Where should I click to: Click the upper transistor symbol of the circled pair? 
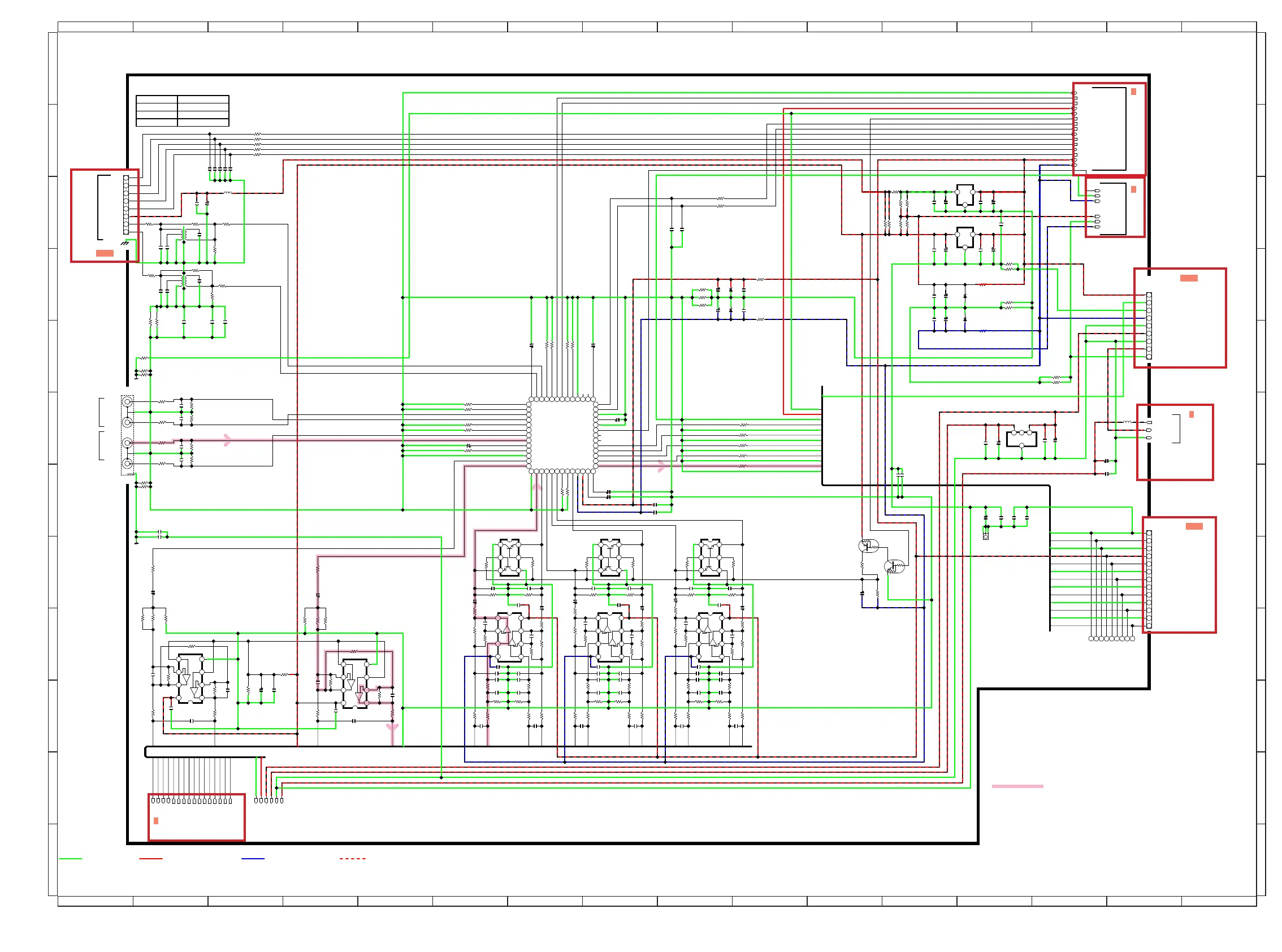pyautogui.click(x=868, y=546)
